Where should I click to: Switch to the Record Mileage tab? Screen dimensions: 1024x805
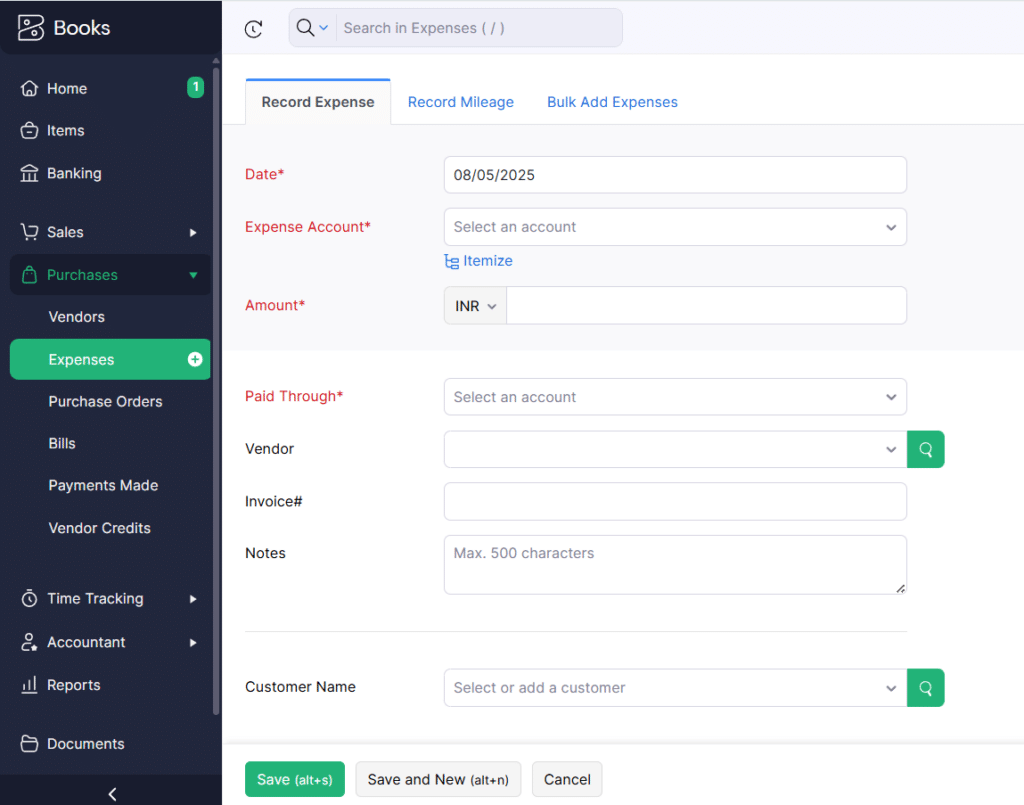[x=460, y=102]
